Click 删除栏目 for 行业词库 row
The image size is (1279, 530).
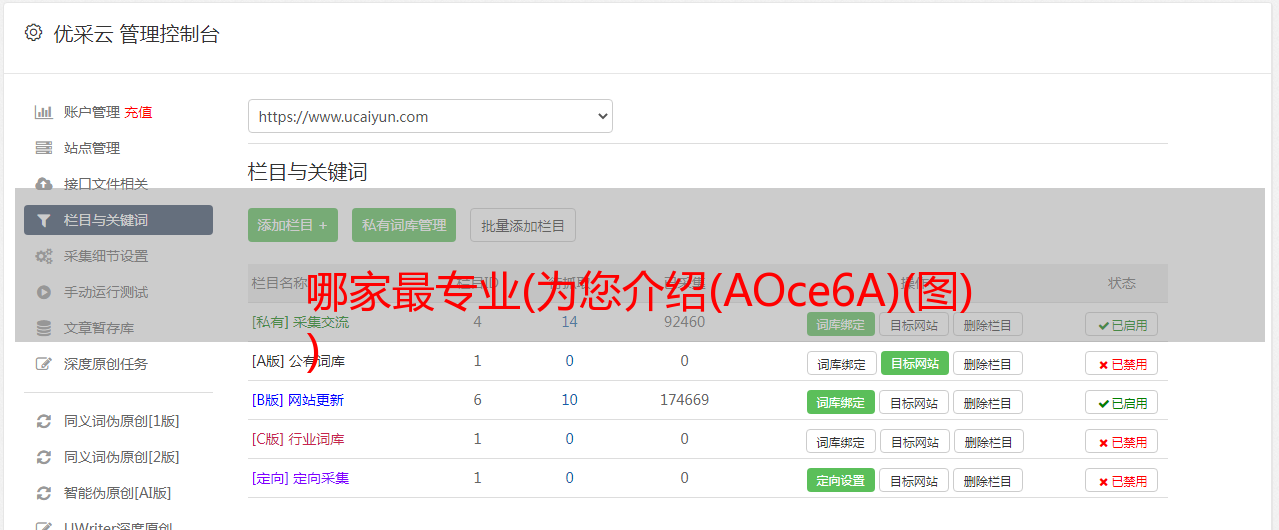click(988, 442)
